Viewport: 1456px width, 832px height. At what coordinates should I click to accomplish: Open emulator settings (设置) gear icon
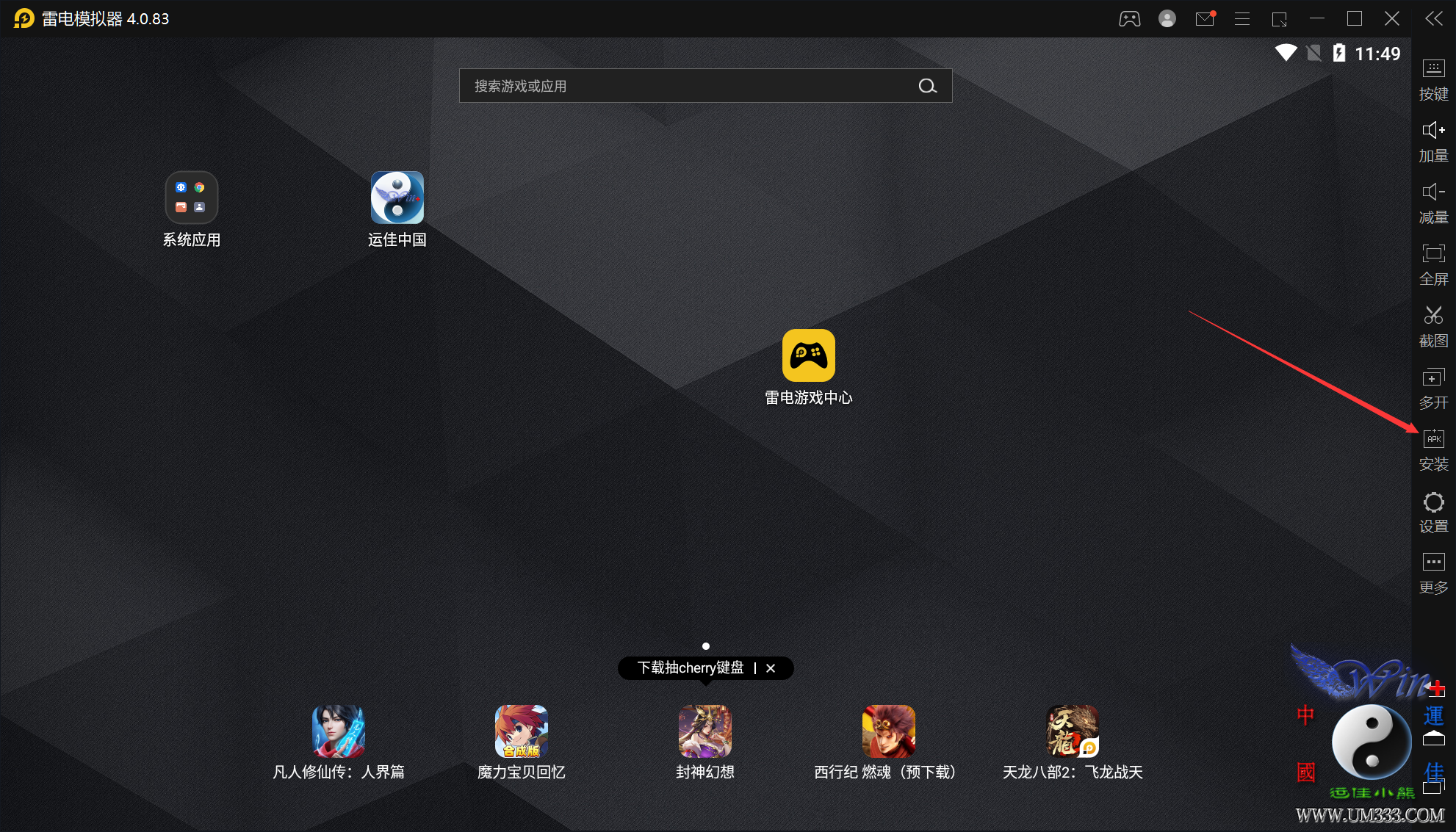(1433, 502)
